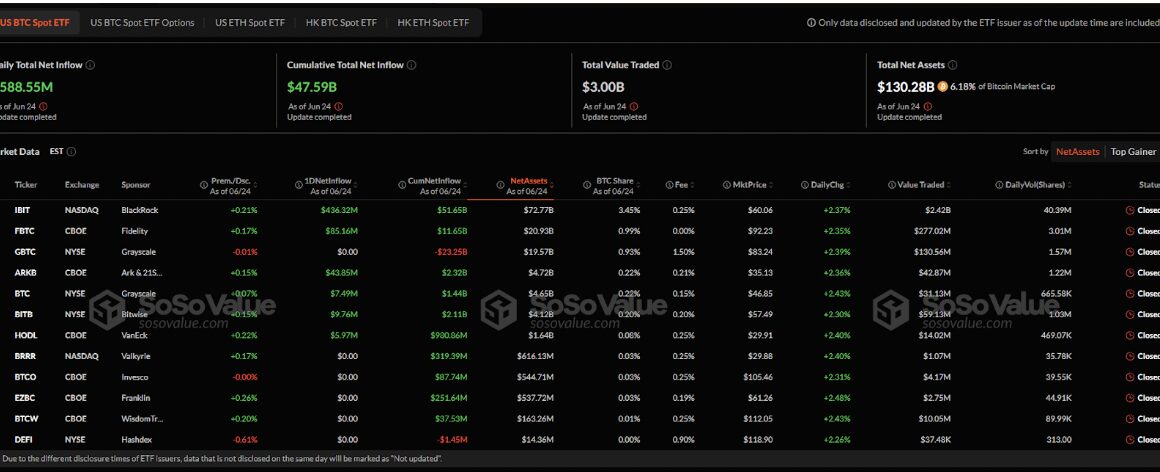This screenshot has height=472, width=1160.
Task: Select the HK ETH Spot ETF tab
Action: point(433,23)
